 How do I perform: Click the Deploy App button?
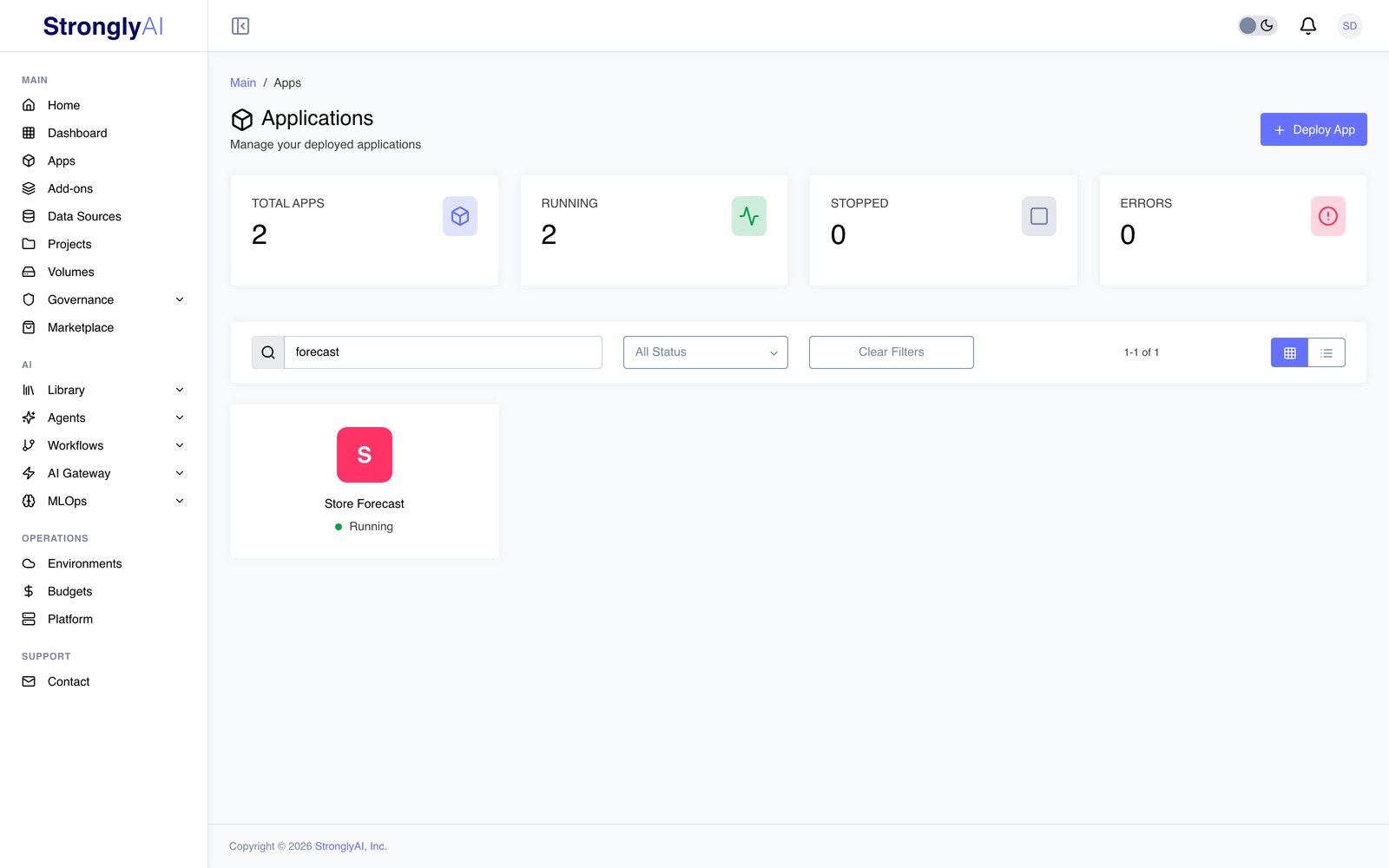pyautogui.click(x=1313, y=129)
